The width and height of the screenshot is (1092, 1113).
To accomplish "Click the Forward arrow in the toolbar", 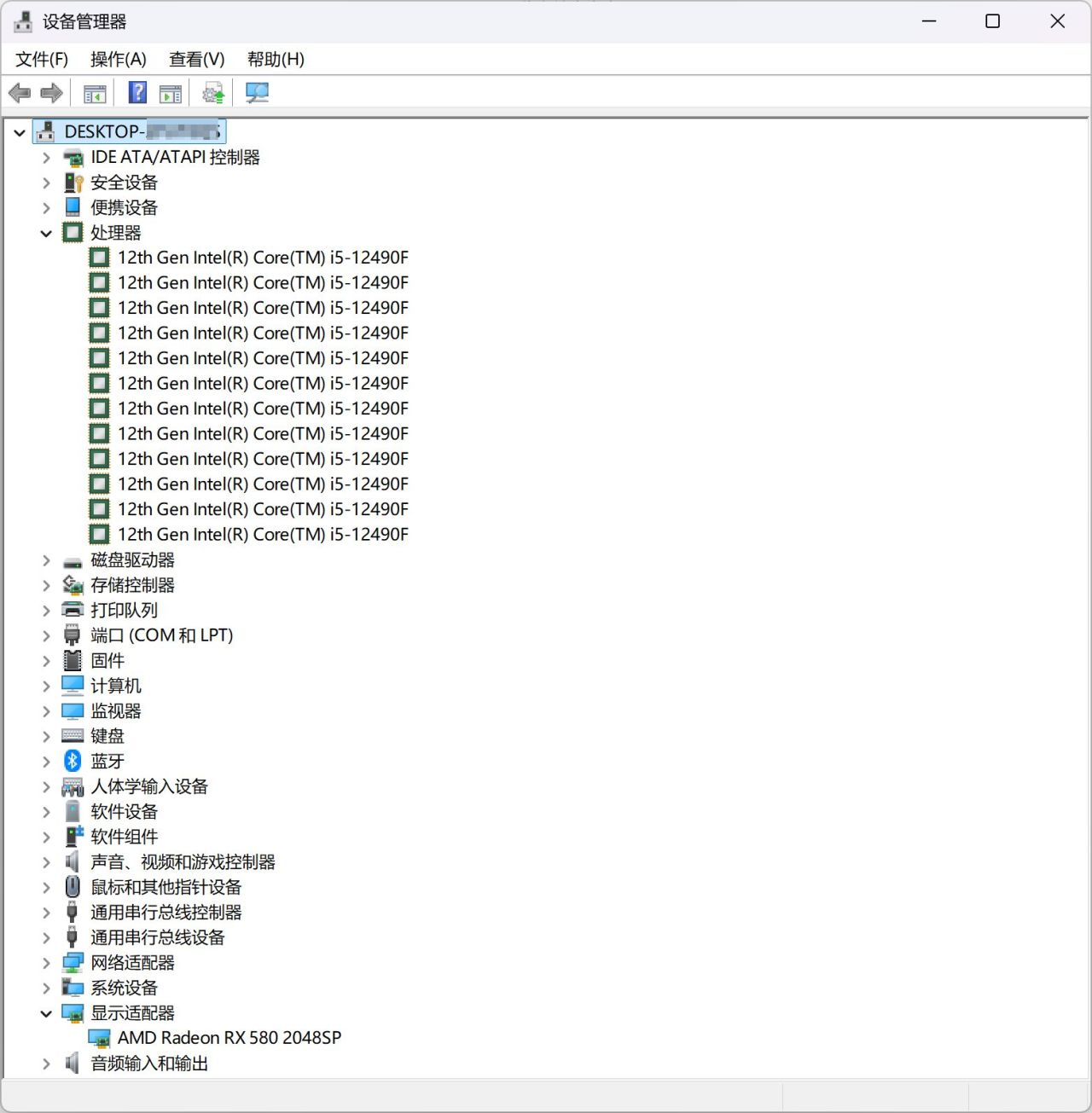I will [51, 93].
